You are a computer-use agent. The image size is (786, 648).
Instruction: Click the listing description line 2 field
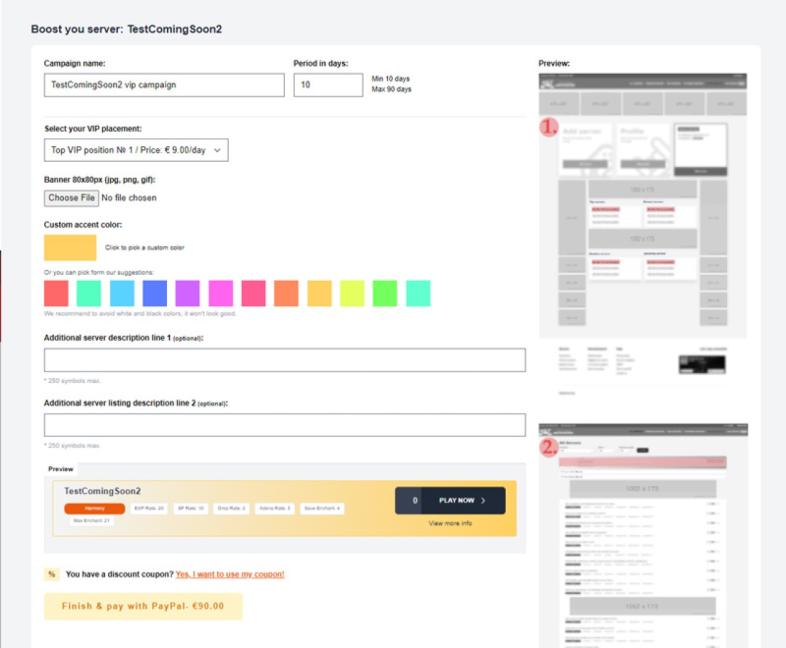(x=285, y=425)
